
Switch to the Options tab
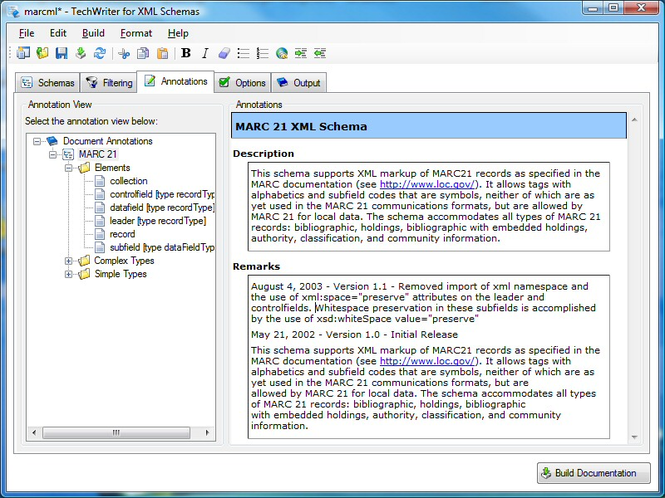coord(242,83)
